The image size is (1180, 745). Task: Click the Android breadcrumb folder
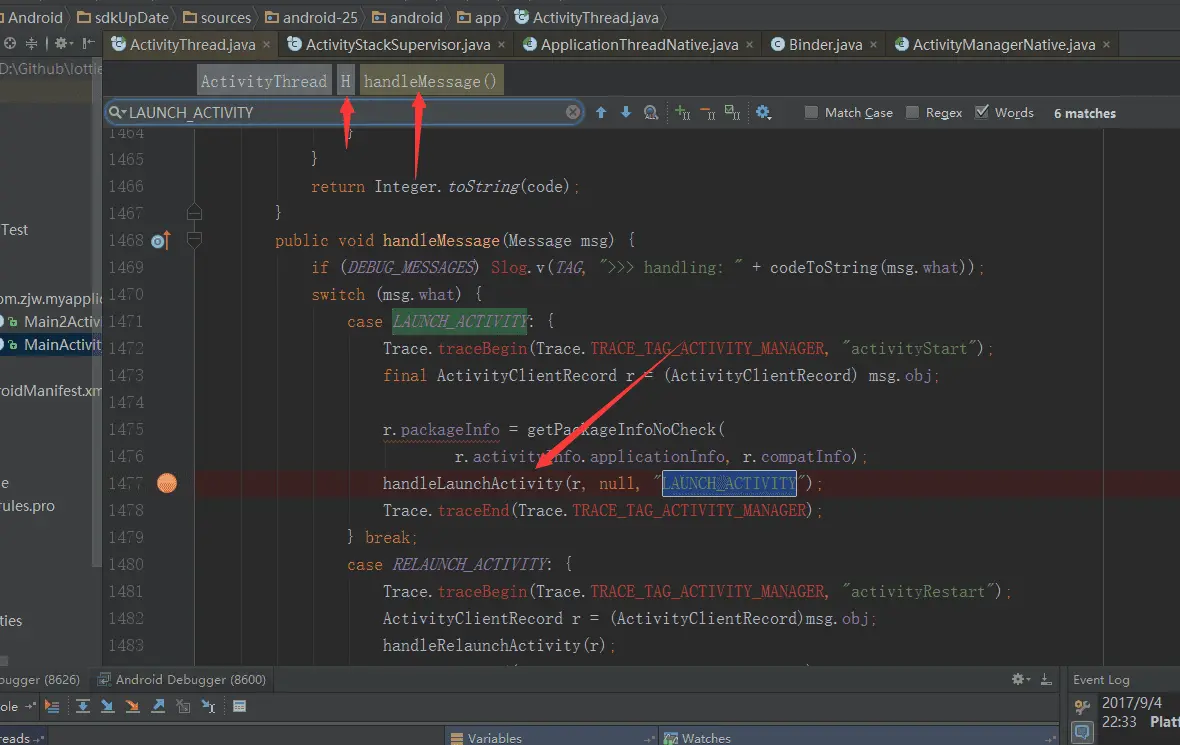point(32,17)
